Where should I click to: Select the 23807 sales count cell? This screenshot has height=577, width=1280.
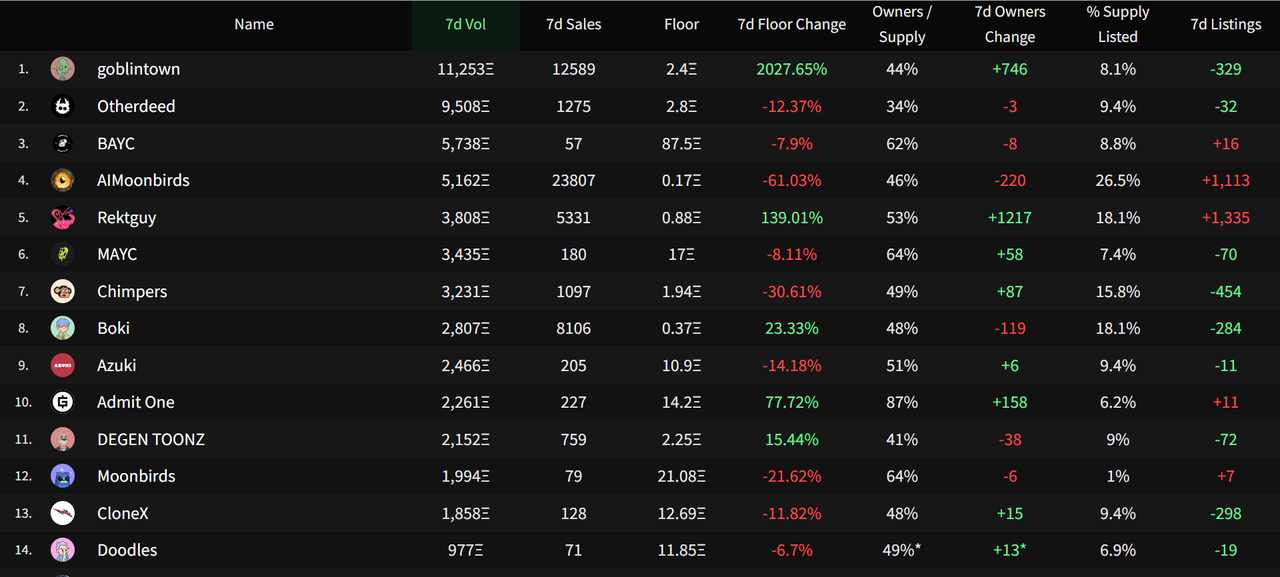[x=574, y=180]
